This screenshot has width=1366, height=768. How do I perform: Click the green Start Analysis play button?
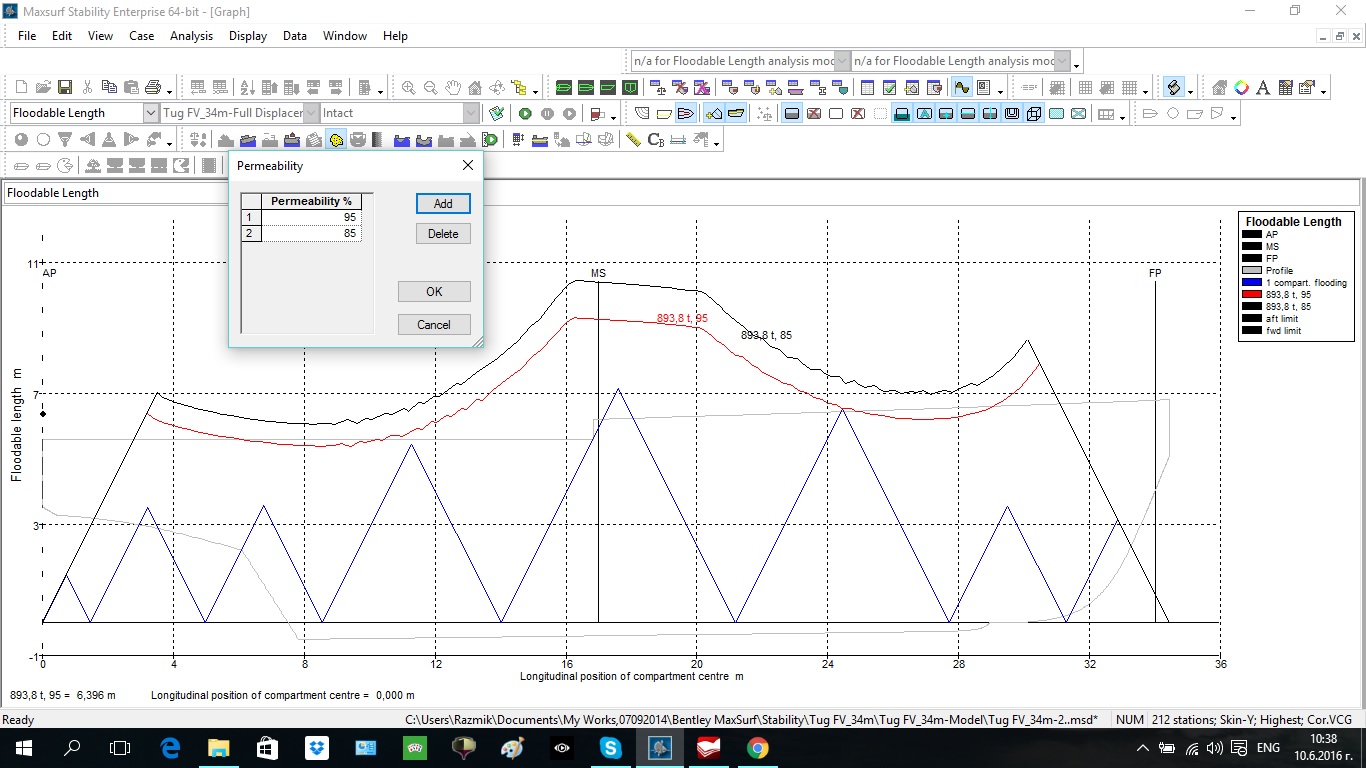pos(525,114)
